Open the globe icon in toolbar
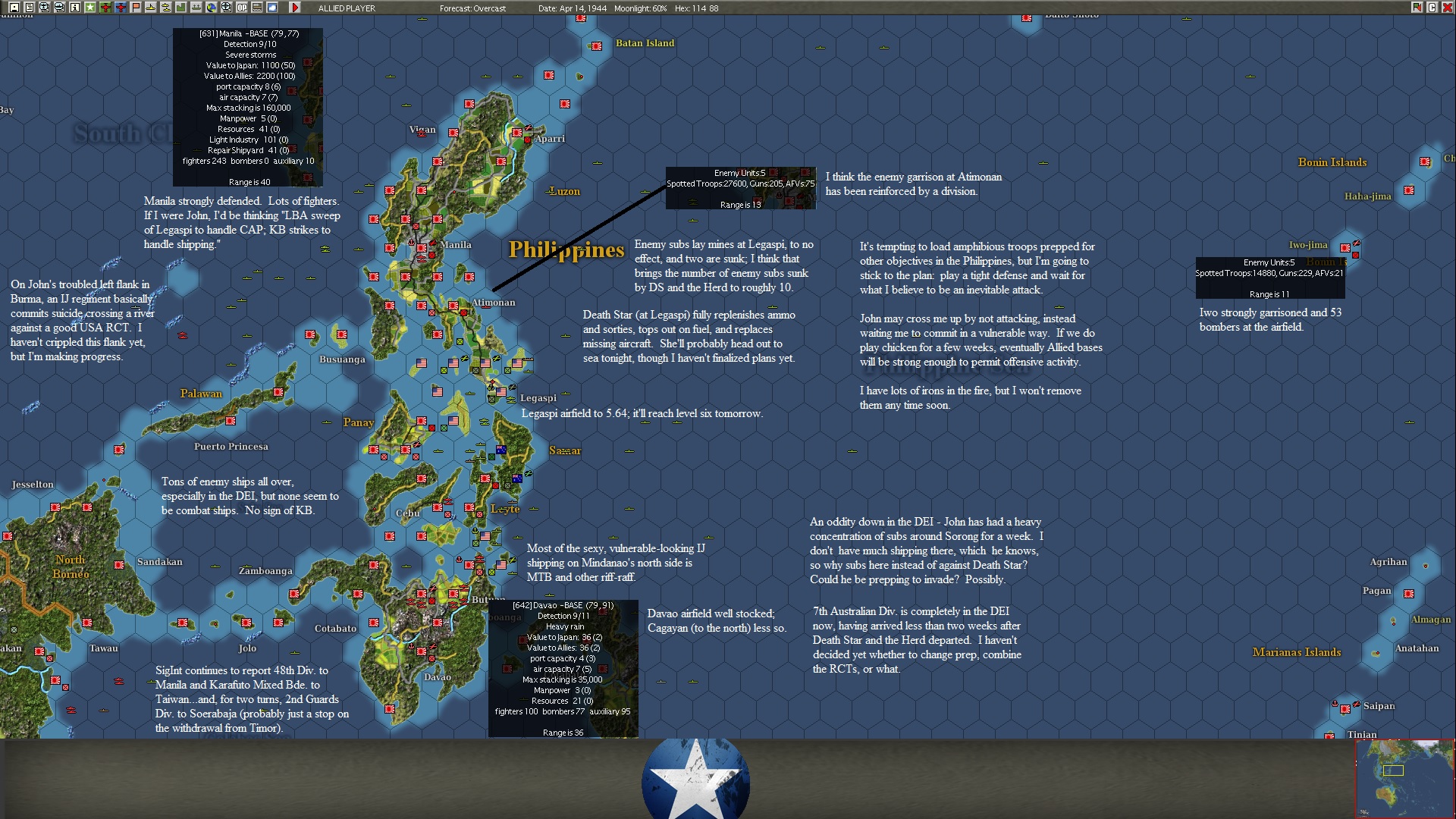Viewport: 1456px width, 819px height. [211, 8]
